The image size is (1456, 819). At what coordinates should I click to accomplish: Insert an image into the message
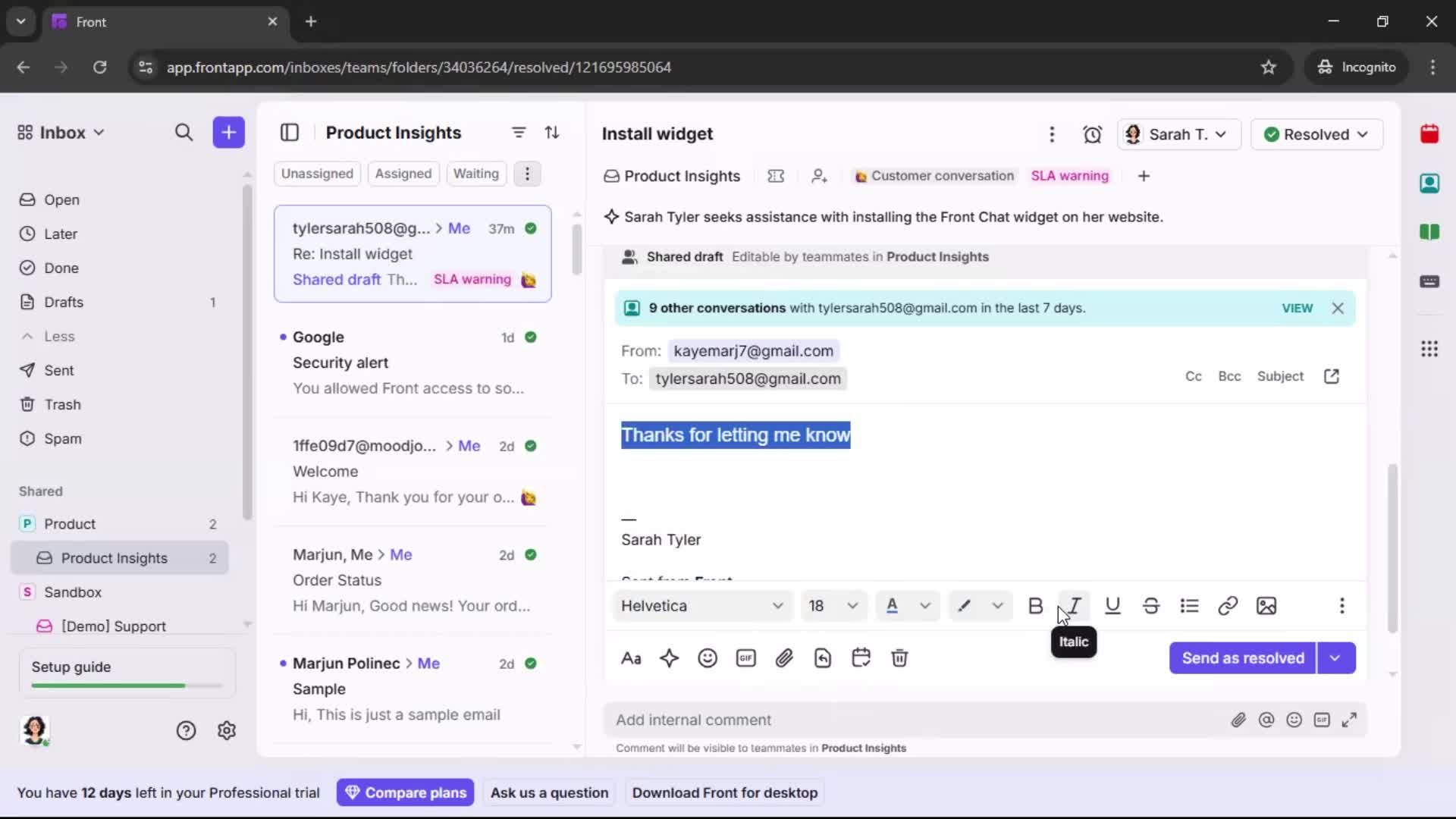click(x=1266, y=606)
